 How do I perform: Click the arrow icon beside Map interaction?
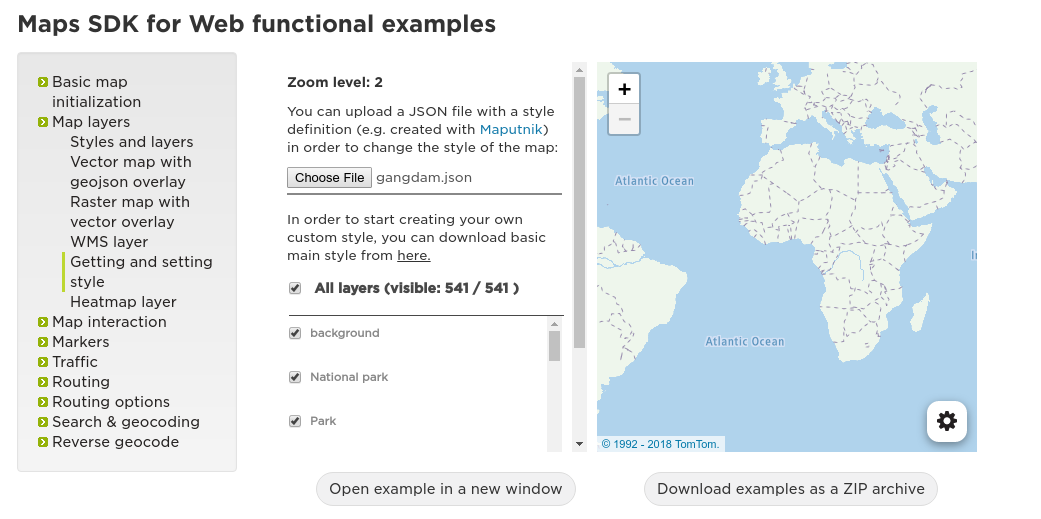(x=43, y=322)
